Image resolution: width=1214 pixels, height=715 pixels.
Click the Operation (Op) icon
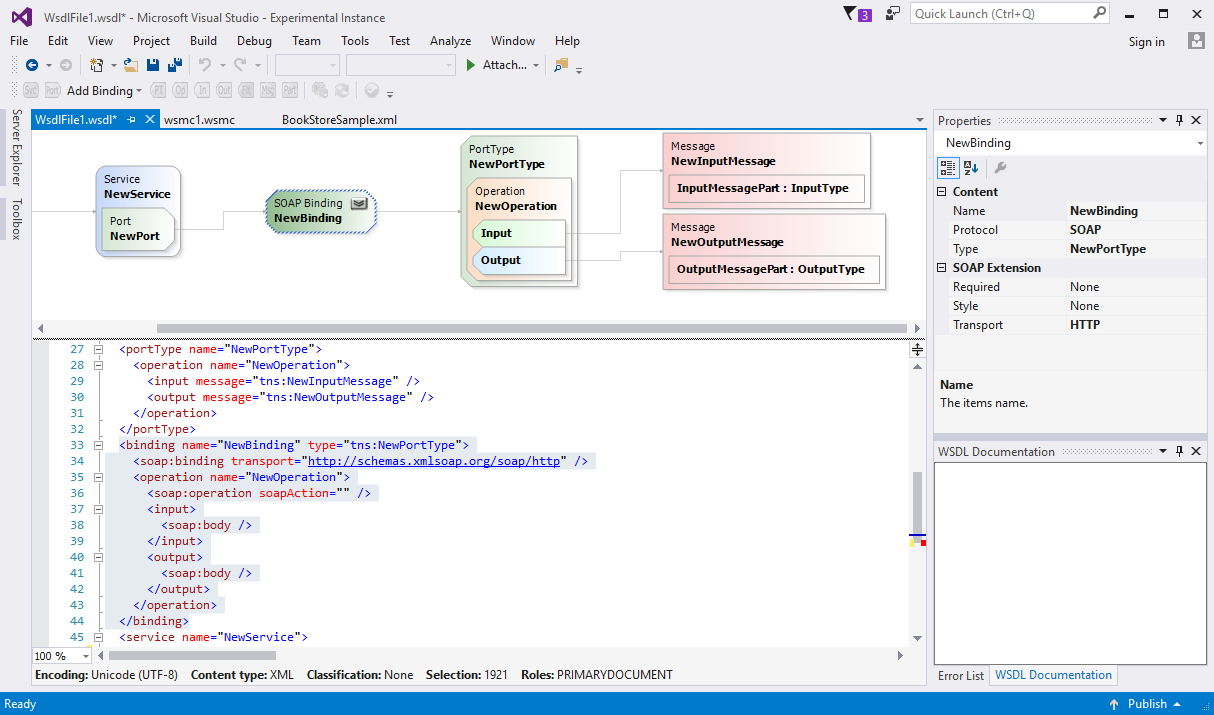pos(181,90)
